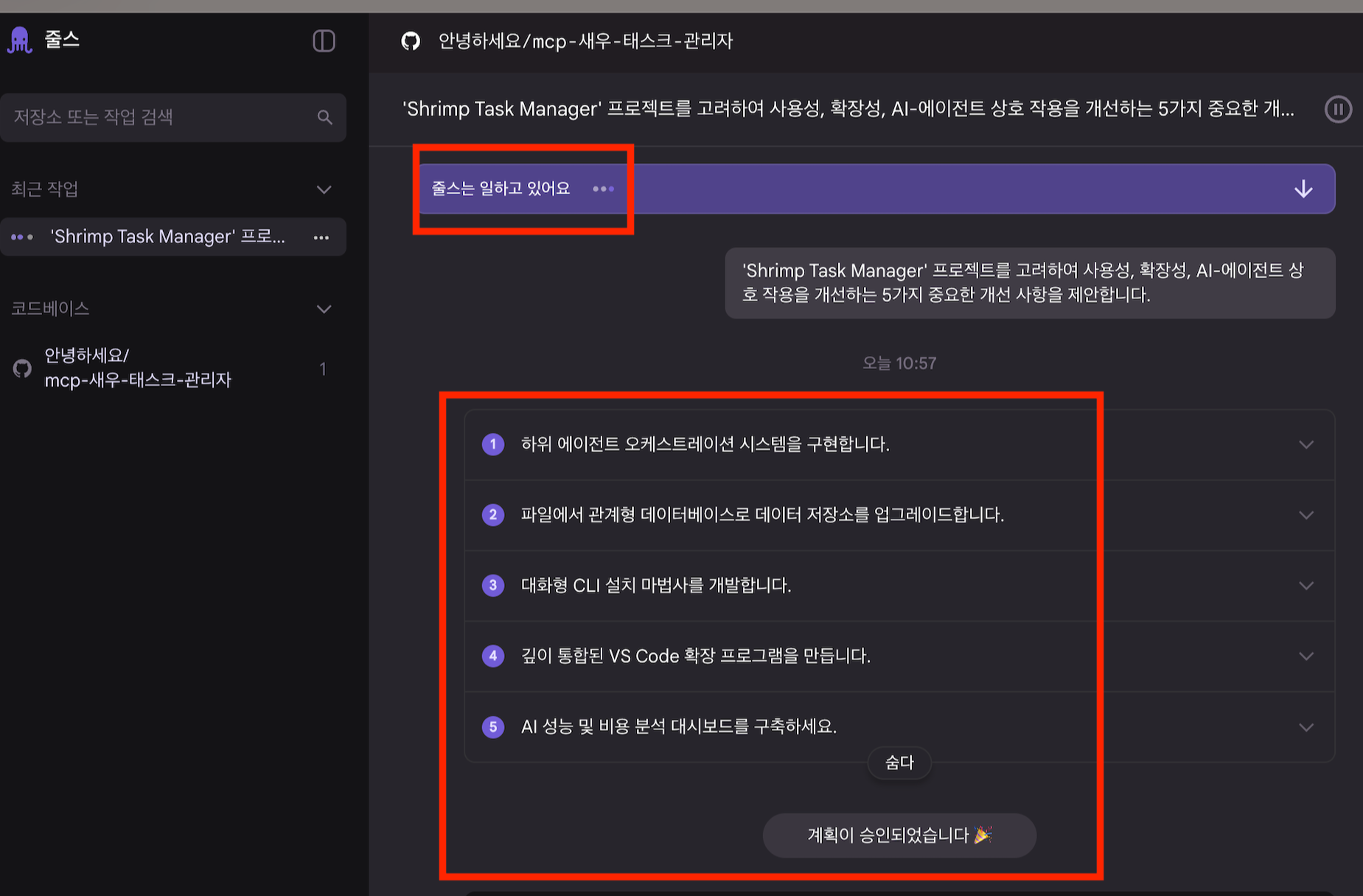
Task: Expand step 5 AI analytics dashboard chevron
Action: (x=1306, y=727)
